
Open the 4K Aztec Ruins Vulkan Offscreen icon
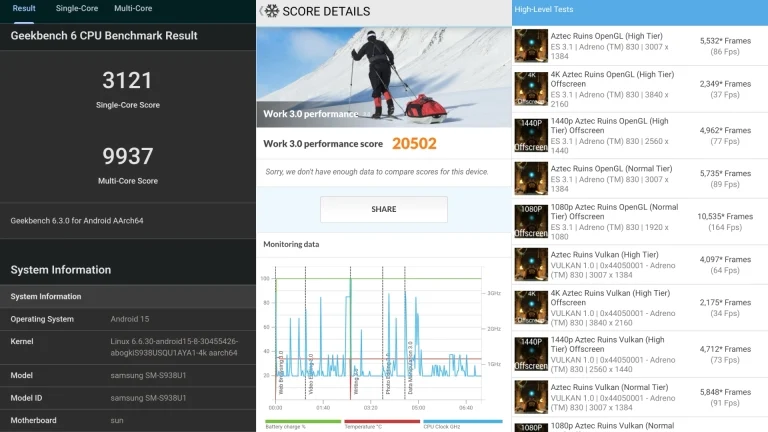point(530,309)
